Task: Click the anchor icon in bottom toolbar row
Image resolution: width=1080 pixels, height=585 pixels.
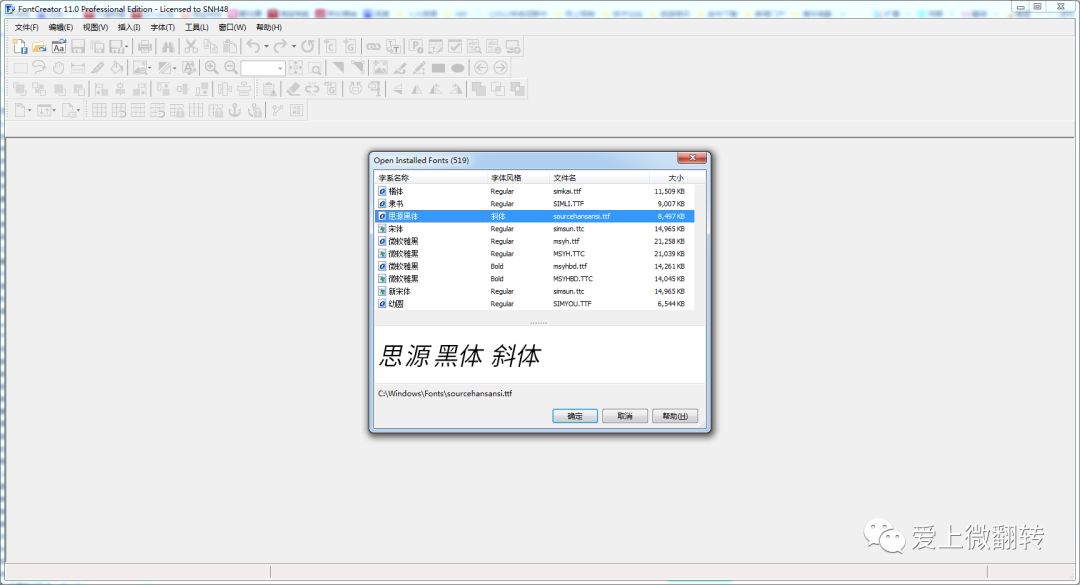Action: click(x=235, y=110)
